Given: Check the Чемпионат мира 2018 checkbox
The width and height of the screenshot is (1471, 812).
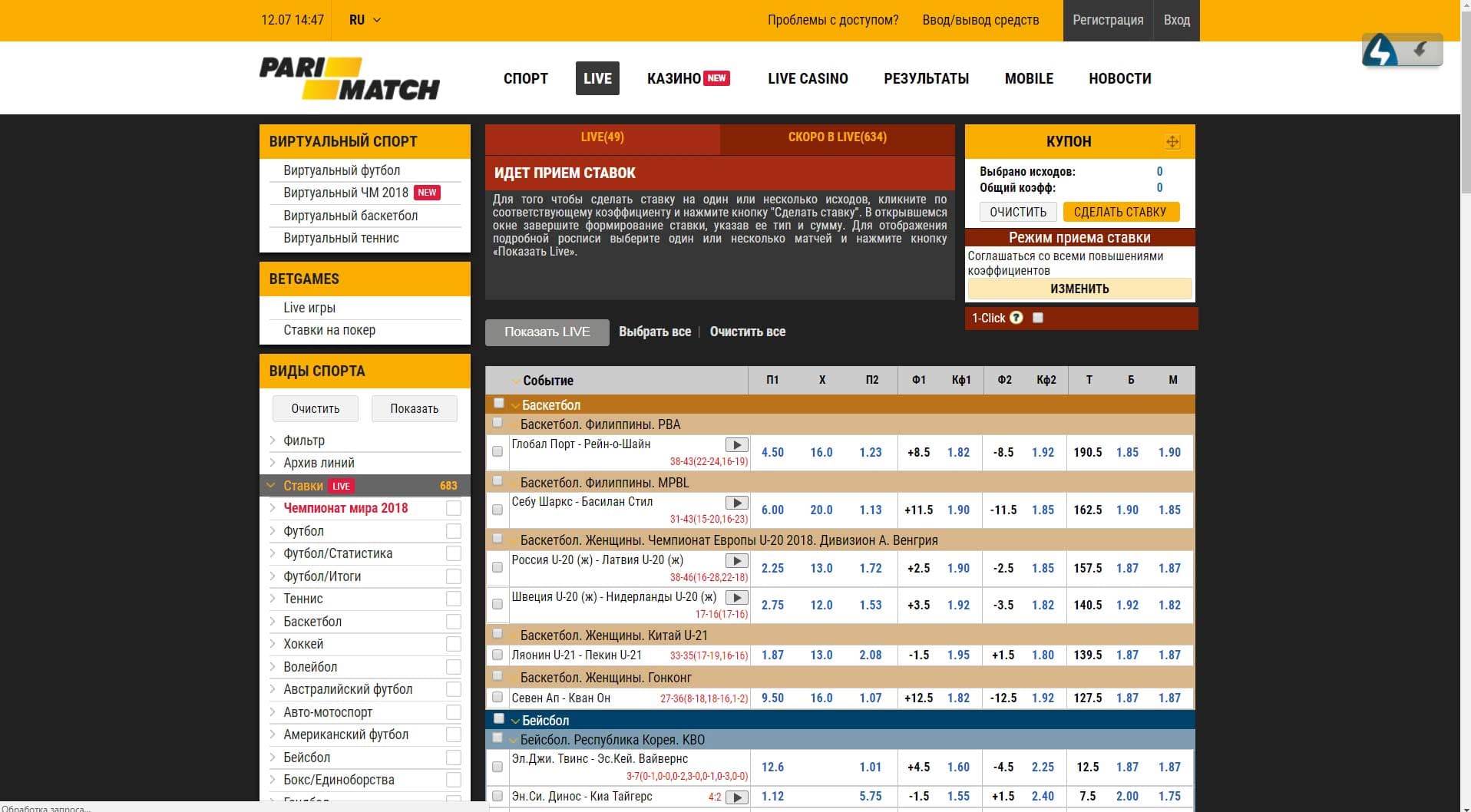Looking at the screenshot, I should [454, 508].
